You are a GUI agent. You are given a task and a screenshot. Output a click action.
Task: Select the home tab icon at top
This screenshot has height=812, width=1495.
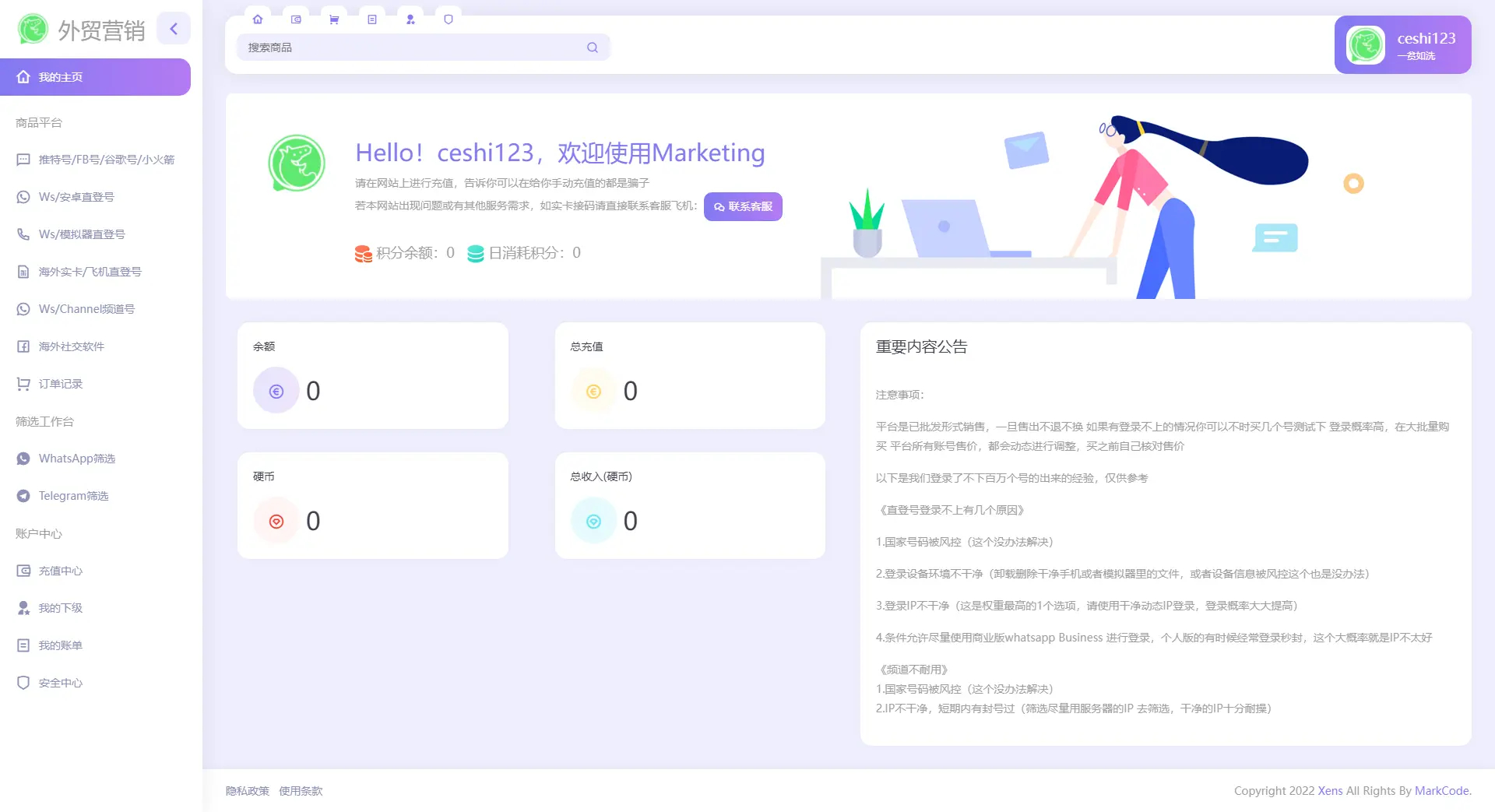coord(258,19)
